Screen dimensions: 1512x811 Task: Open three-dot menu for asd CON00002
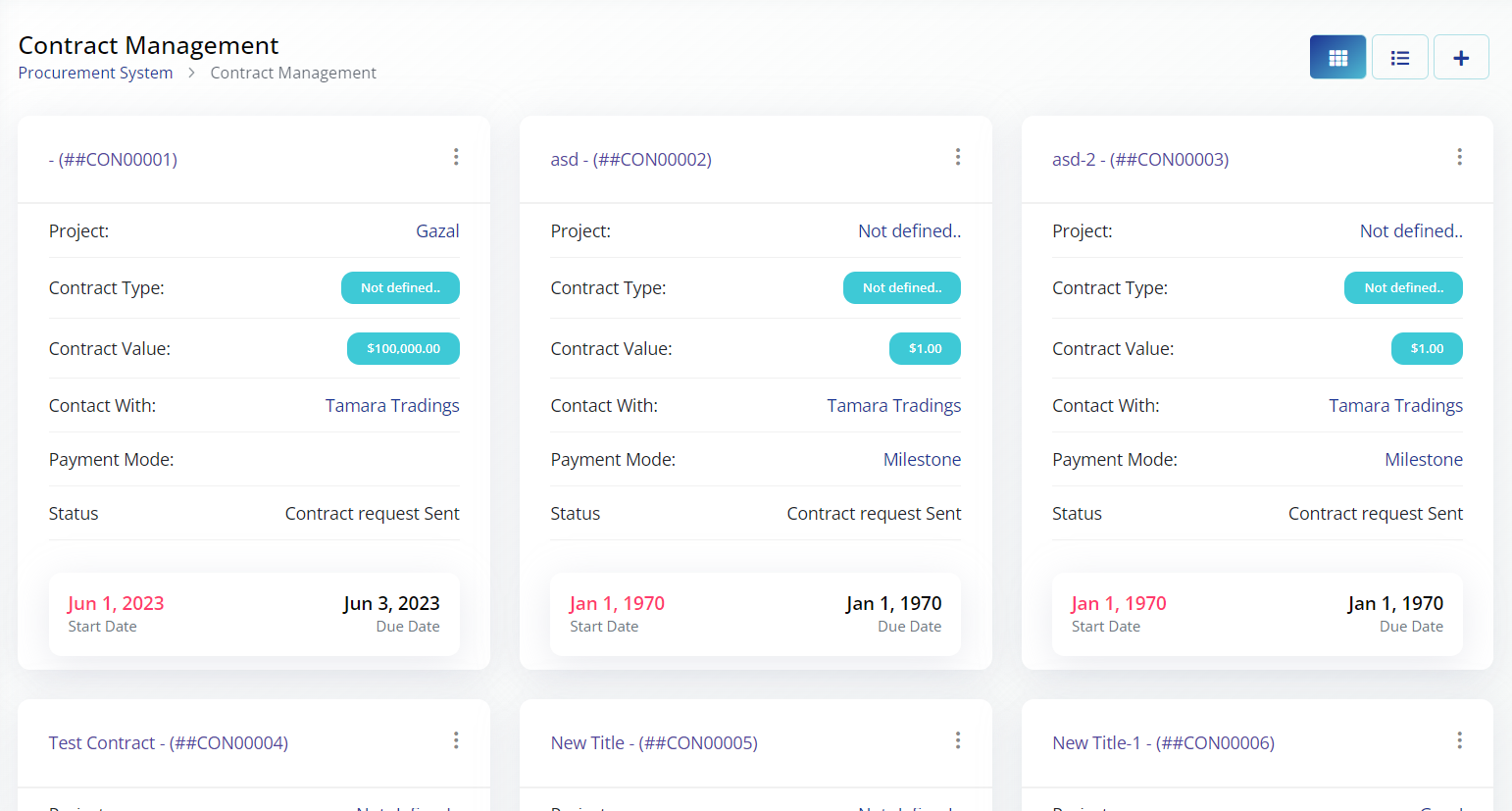[x=958, y=157]
